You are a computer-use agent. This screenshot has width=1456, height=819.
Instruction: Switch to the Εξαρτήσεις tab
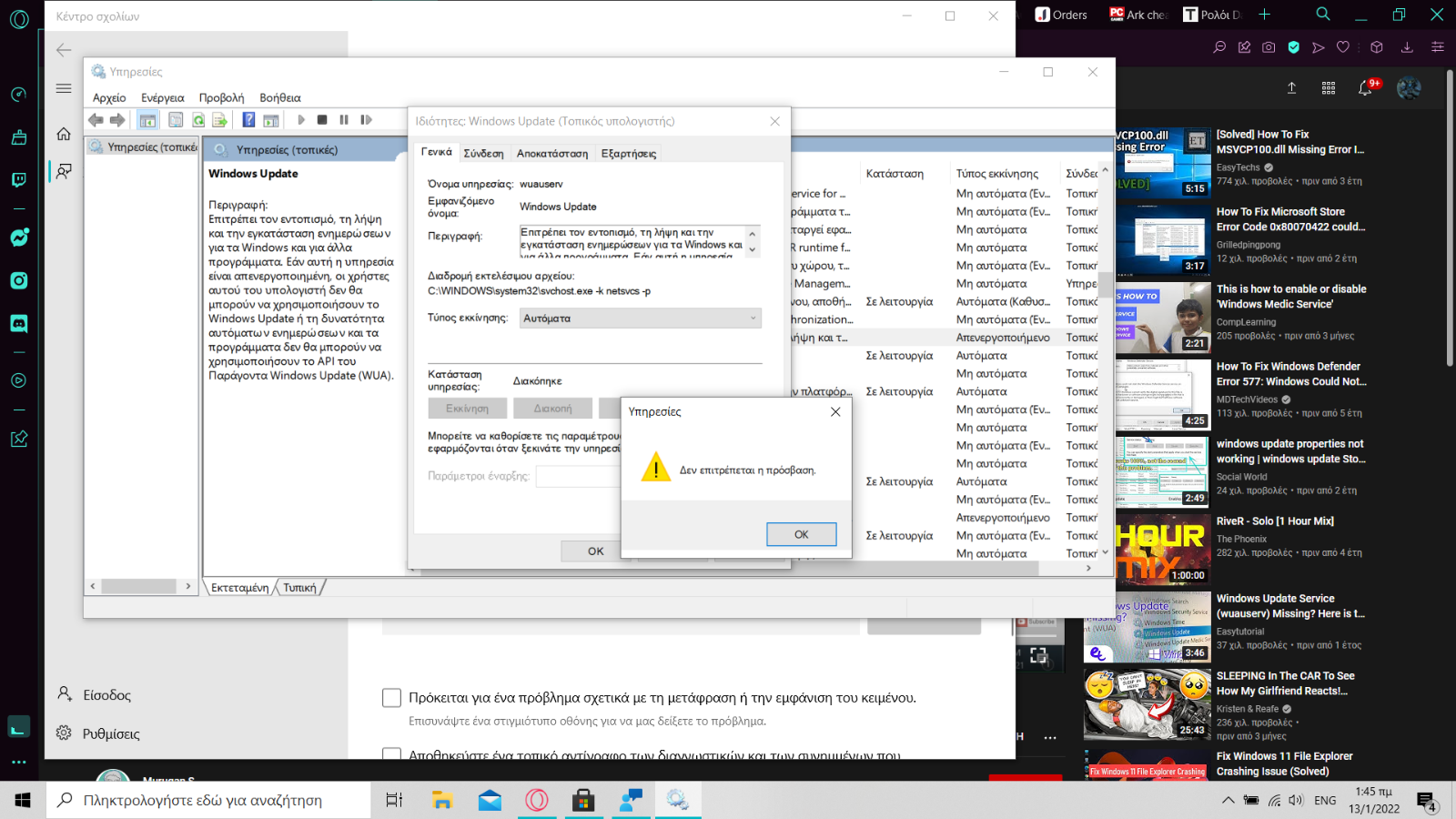tap(628, 154)
